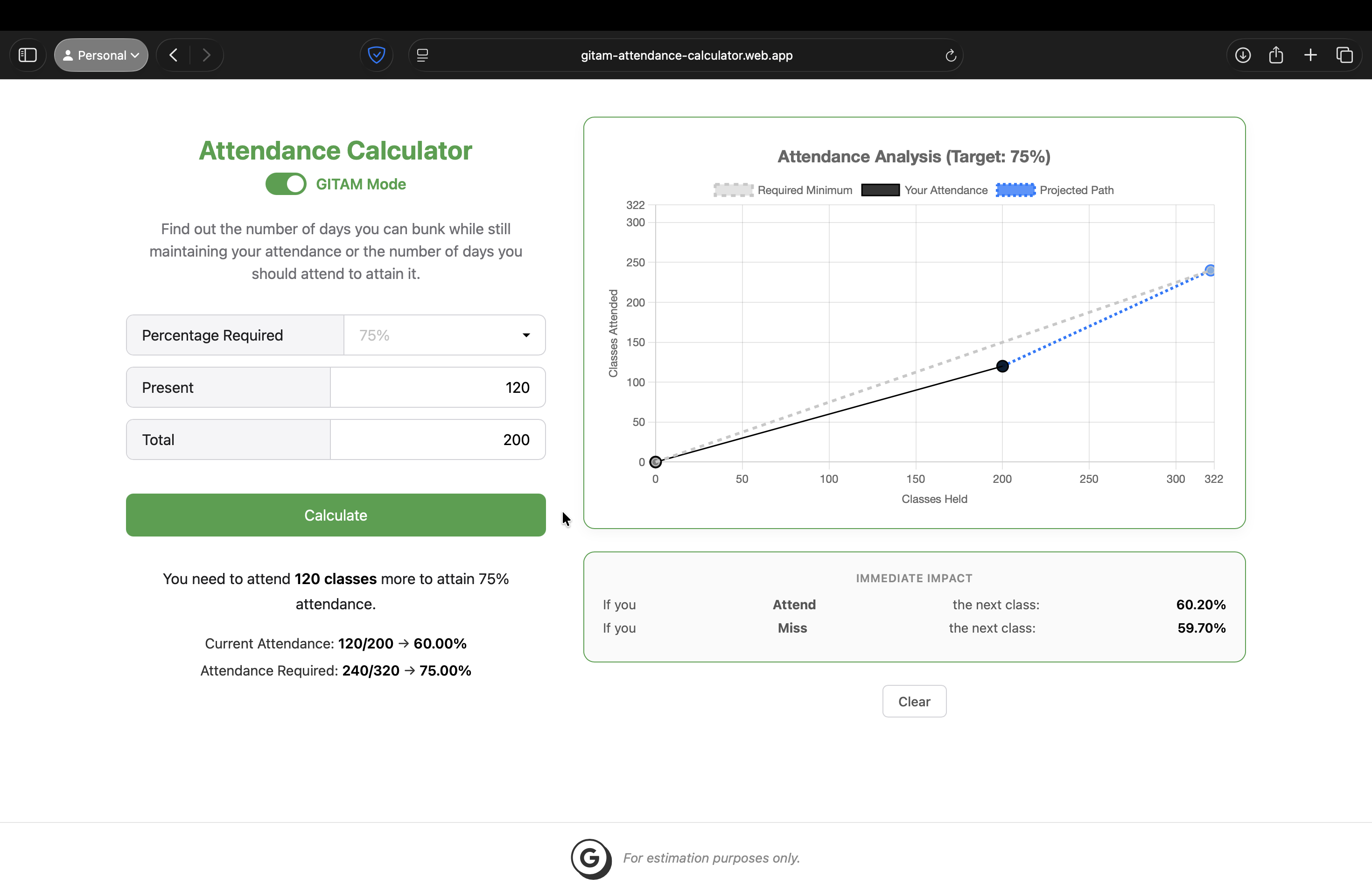
Task: Click the 60.20% attend result value
Action: click(x=1201, y=605)
